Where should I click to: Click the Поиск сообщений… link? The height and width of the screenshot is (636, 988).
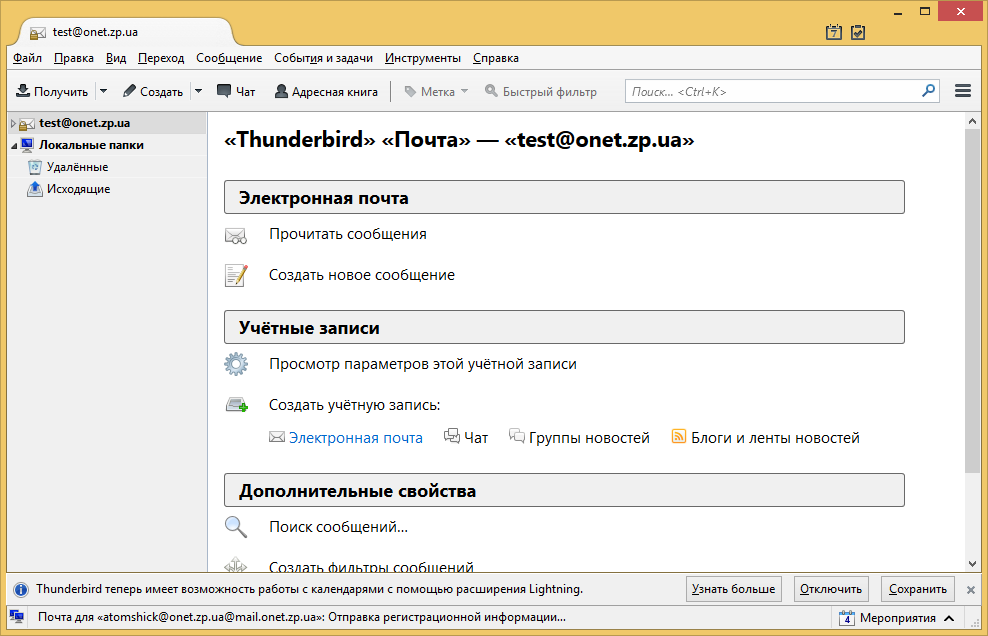click(338, 526)
